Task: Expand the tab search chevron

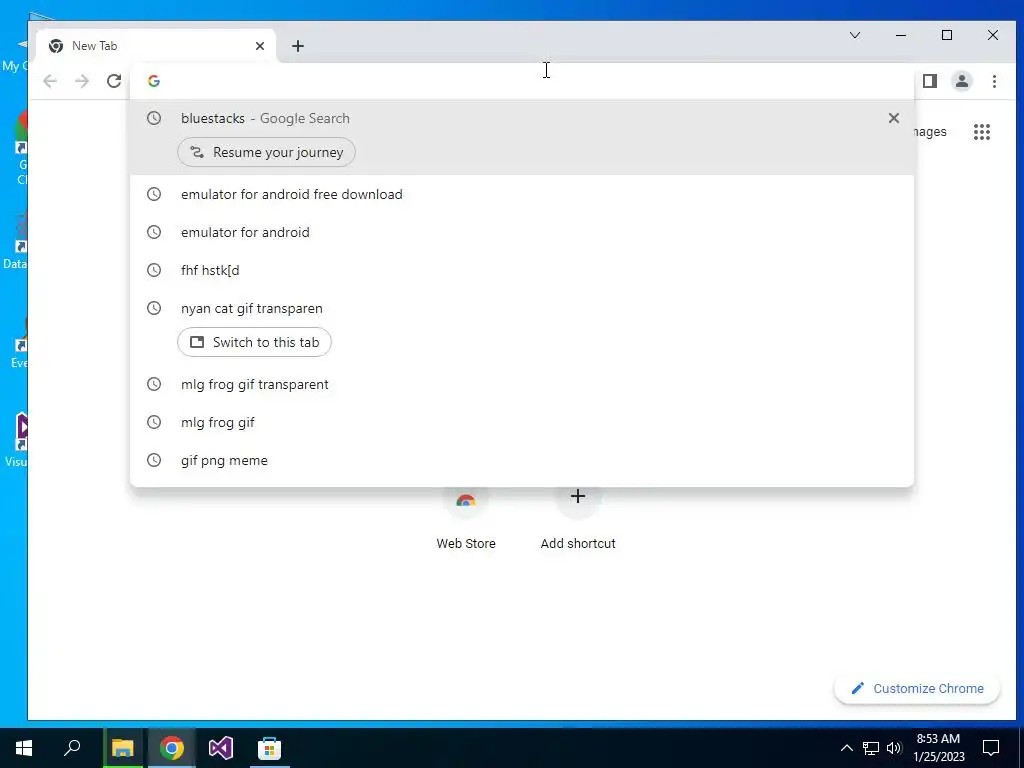Action: point(855,35)
